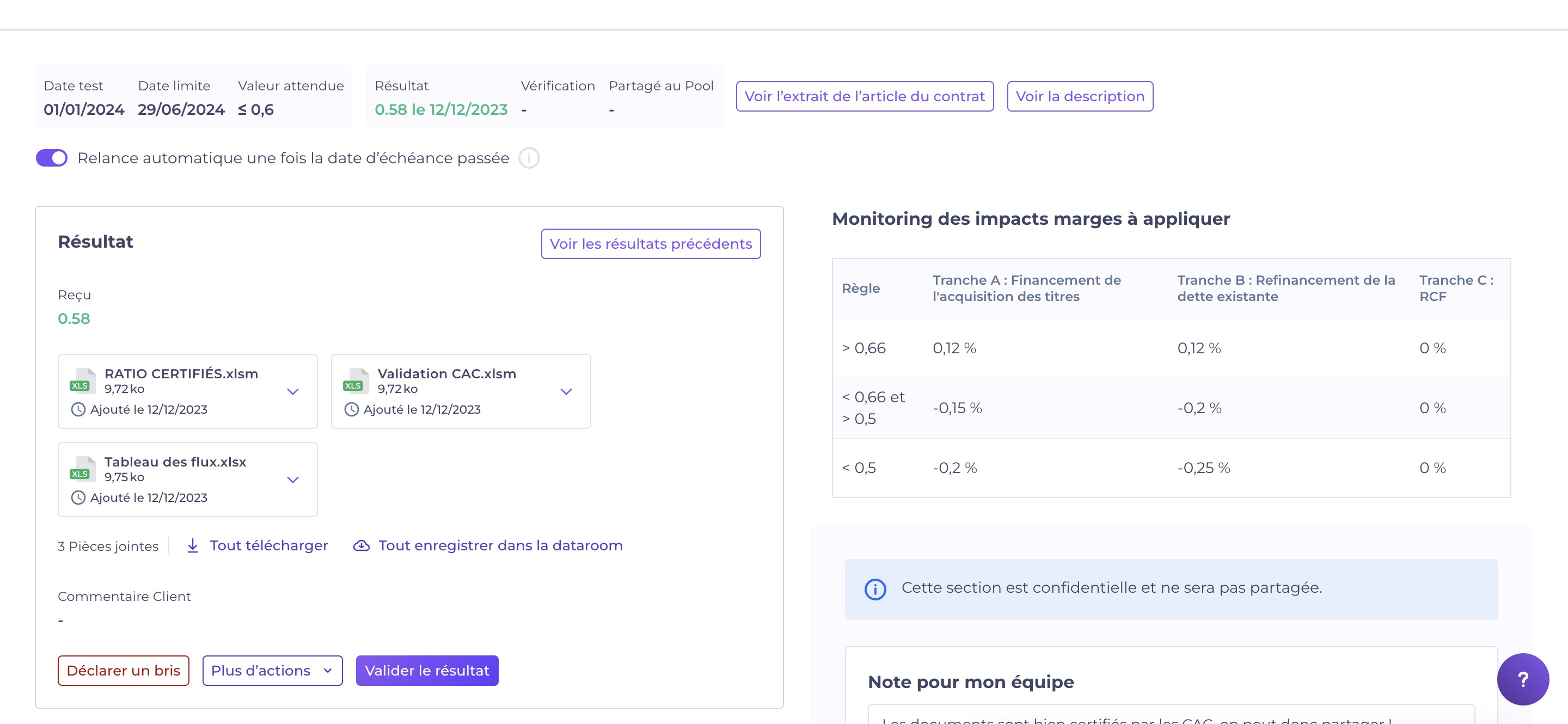Open the purple help question mark

coord(1522,679)
